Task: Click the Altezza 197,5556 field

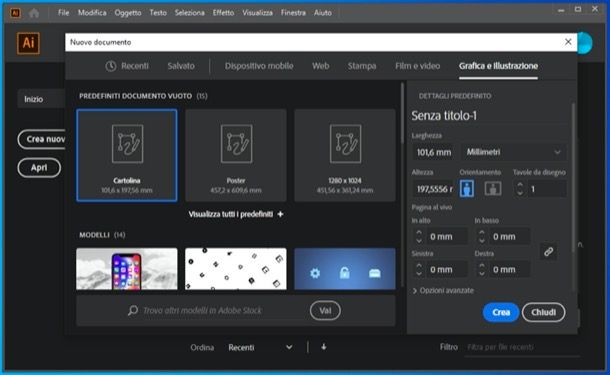Action: pyautogui.click(x=433, y=189)
